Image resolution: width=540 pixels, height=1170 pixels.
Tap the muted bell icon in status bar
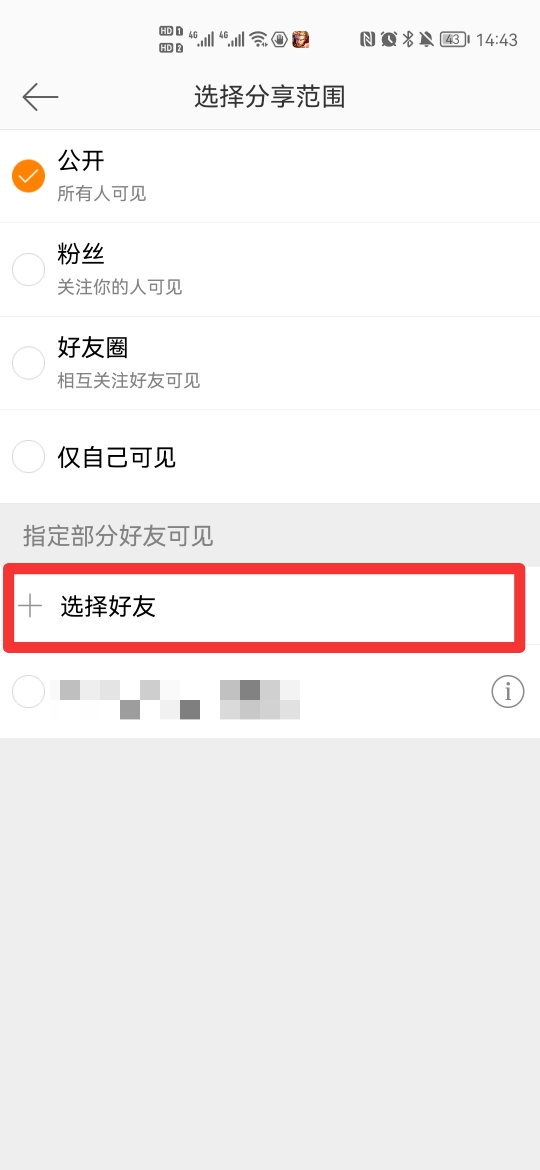click(426, 40)
